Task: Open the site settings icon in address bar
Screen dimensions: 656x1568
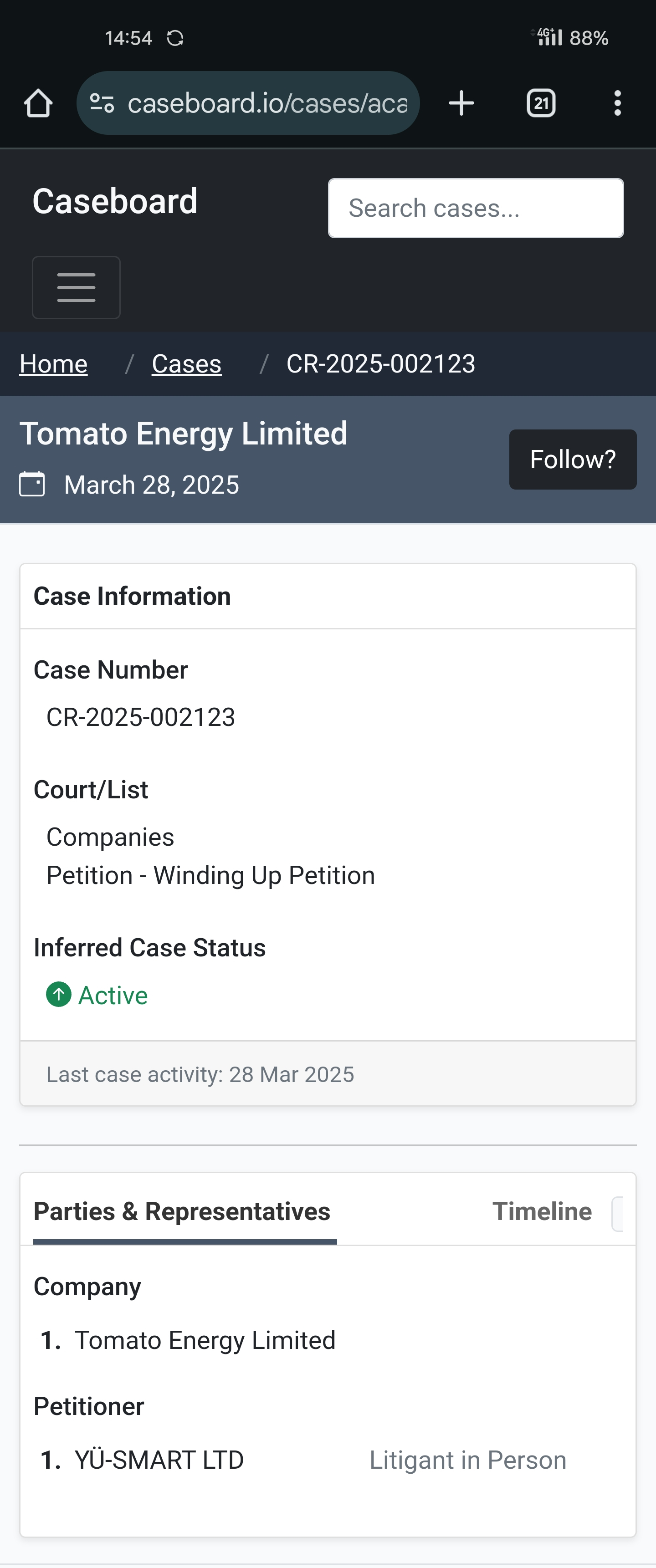Action: click(x=102, y=103)
